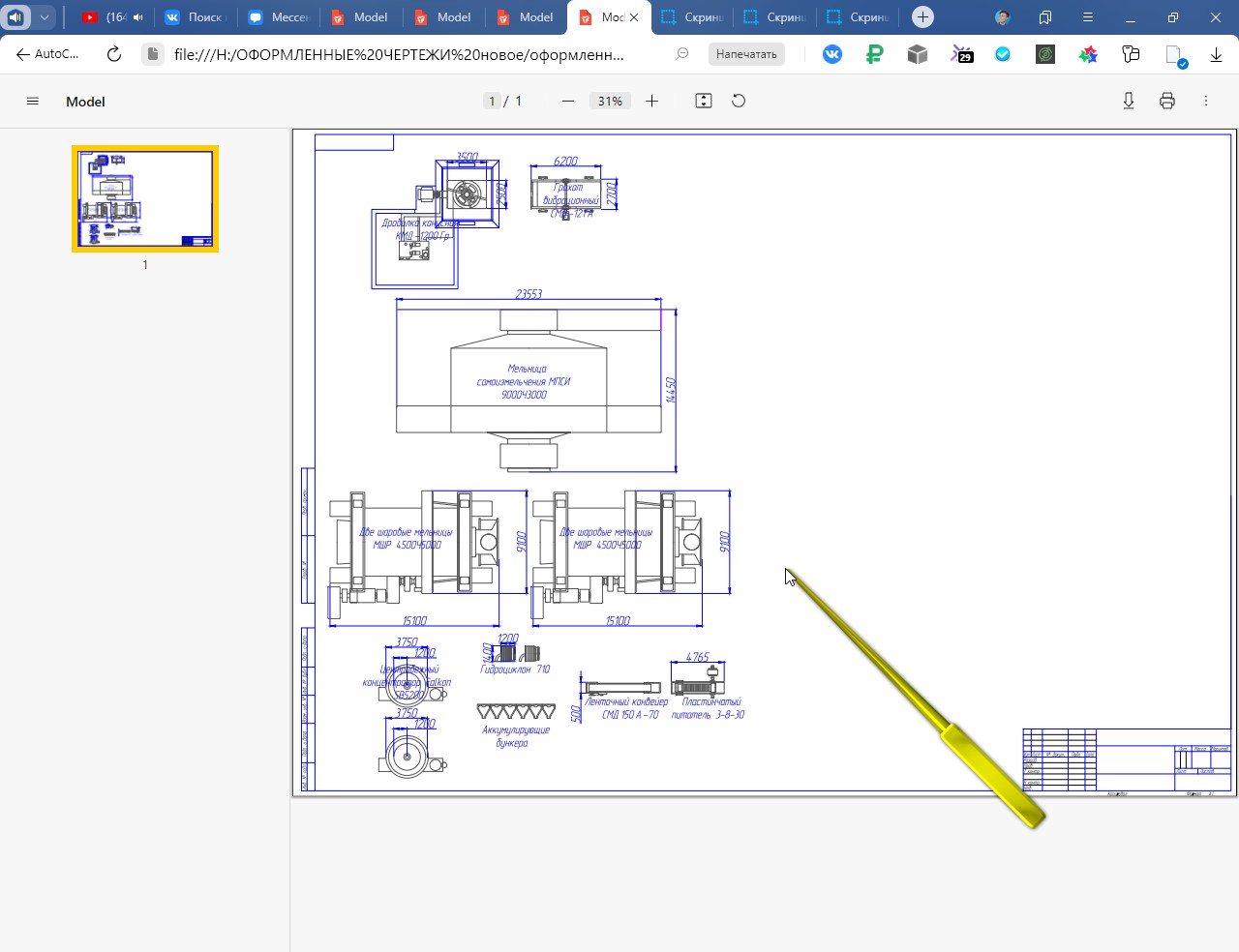The width and height of the screenshot is (1239, 952).
Task: Zoom out the PDF
Action: click(568, 101)
